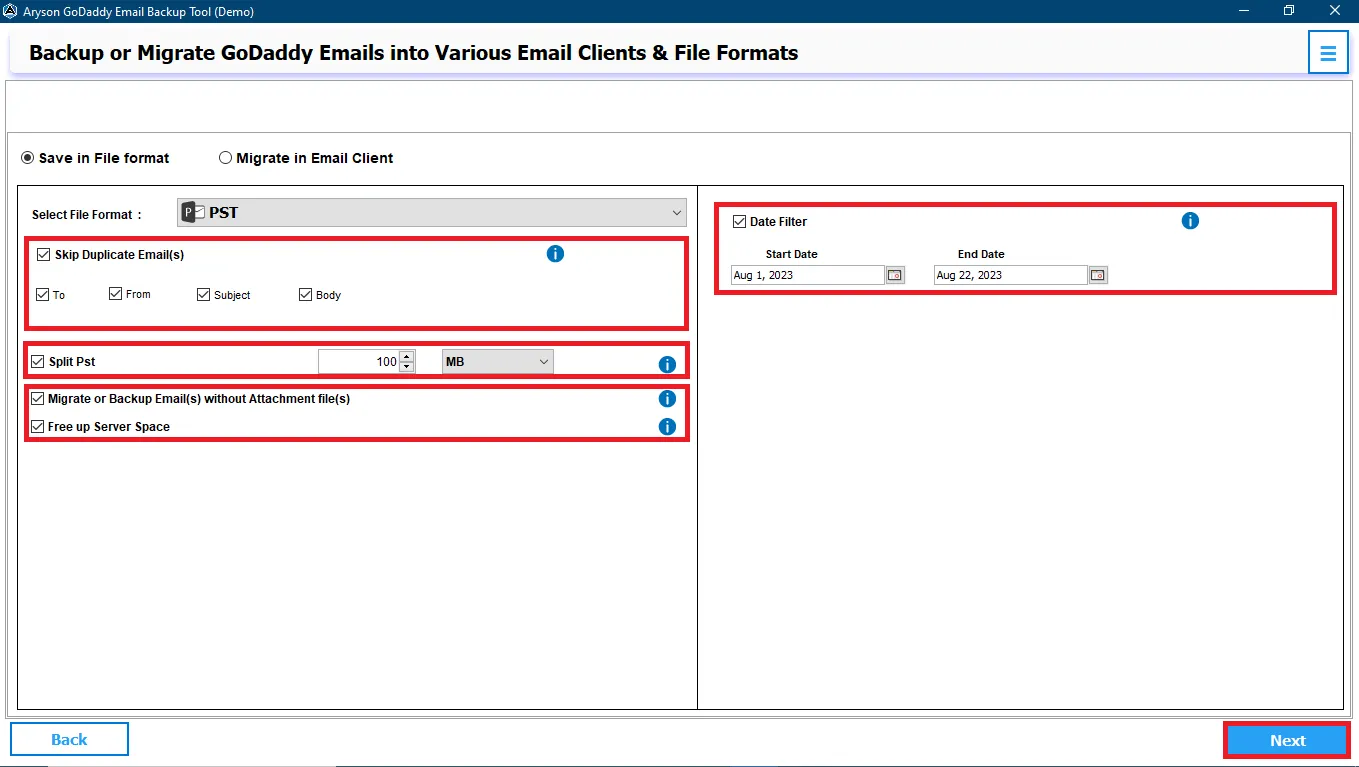1359x767 pixels.
Task: Click the split size field showing 100
Action: click(359, 362)
